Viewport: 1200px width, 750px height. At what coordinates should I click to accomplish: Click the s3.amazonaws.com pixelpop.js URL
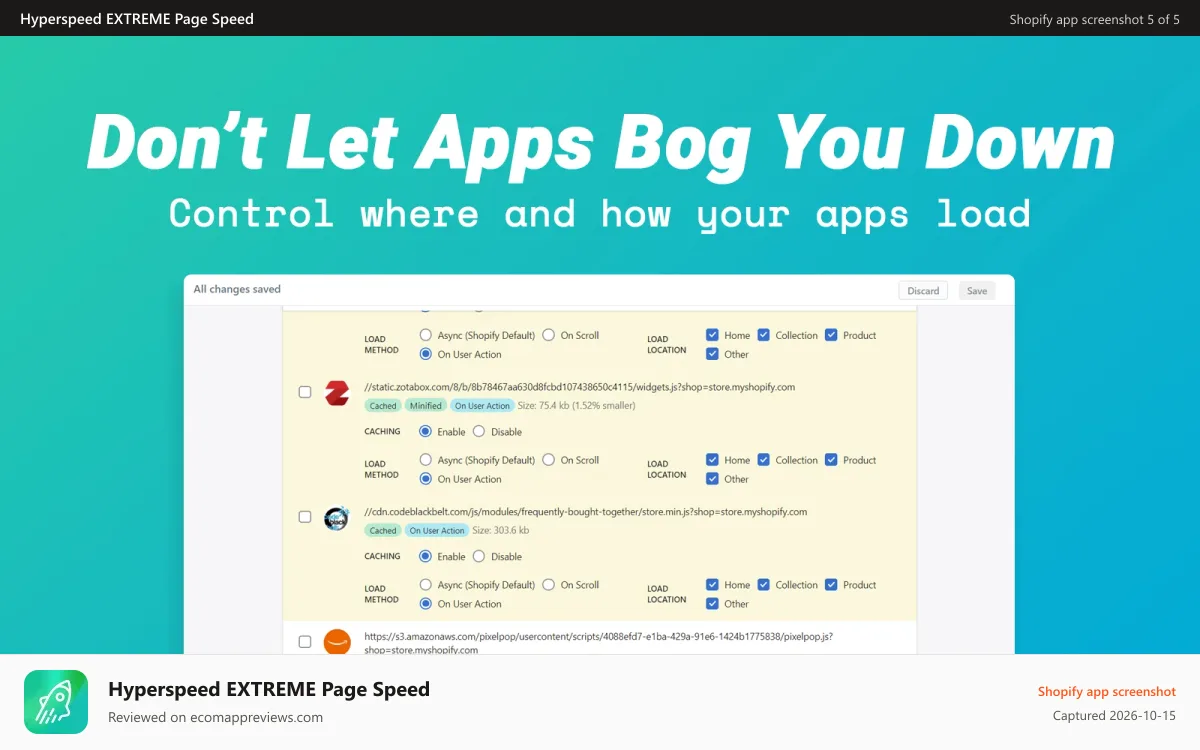[x=598, y=642]
